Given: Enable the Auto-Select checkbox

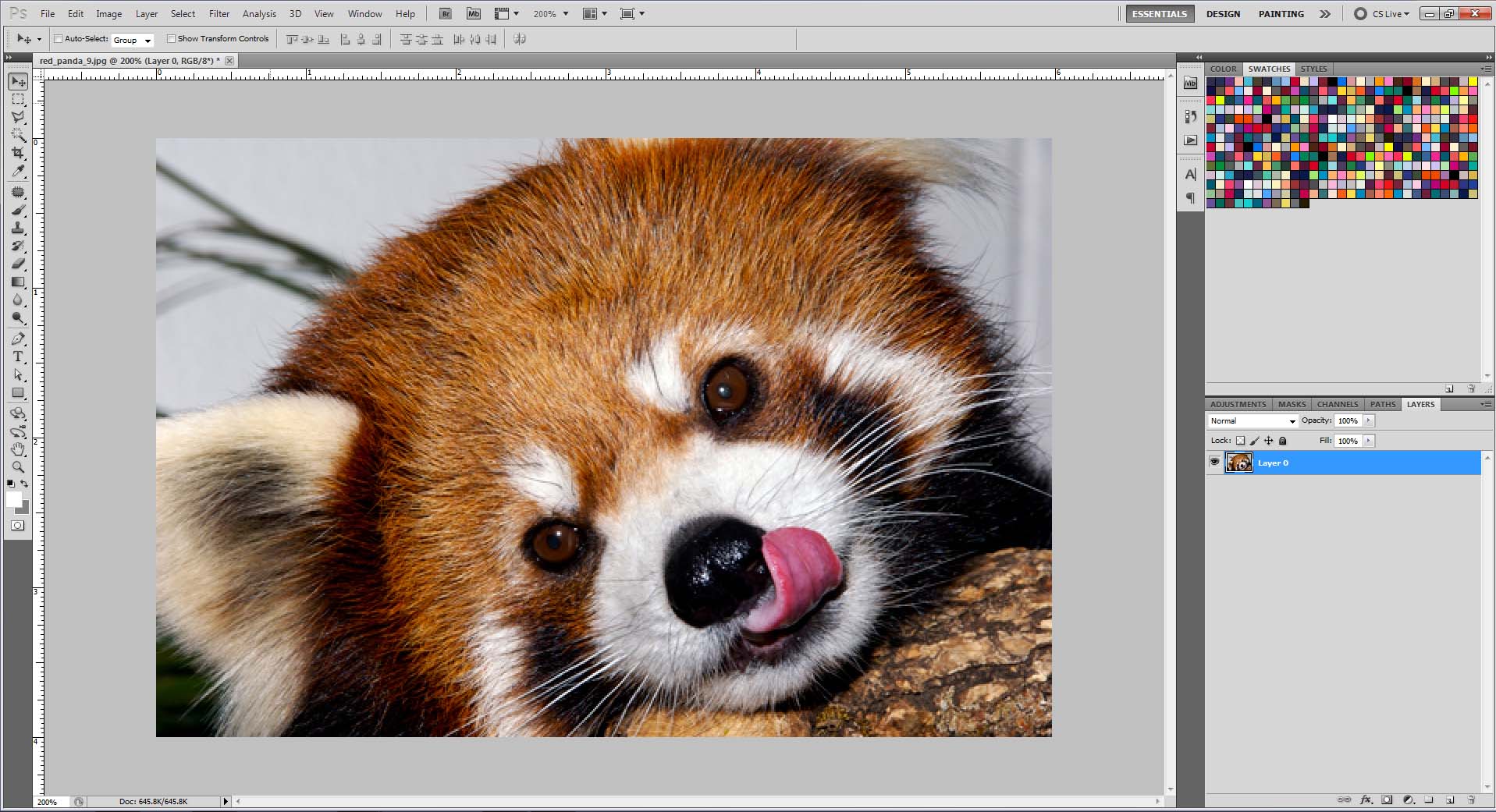Looking at the screenshot, I should (58, 38).
